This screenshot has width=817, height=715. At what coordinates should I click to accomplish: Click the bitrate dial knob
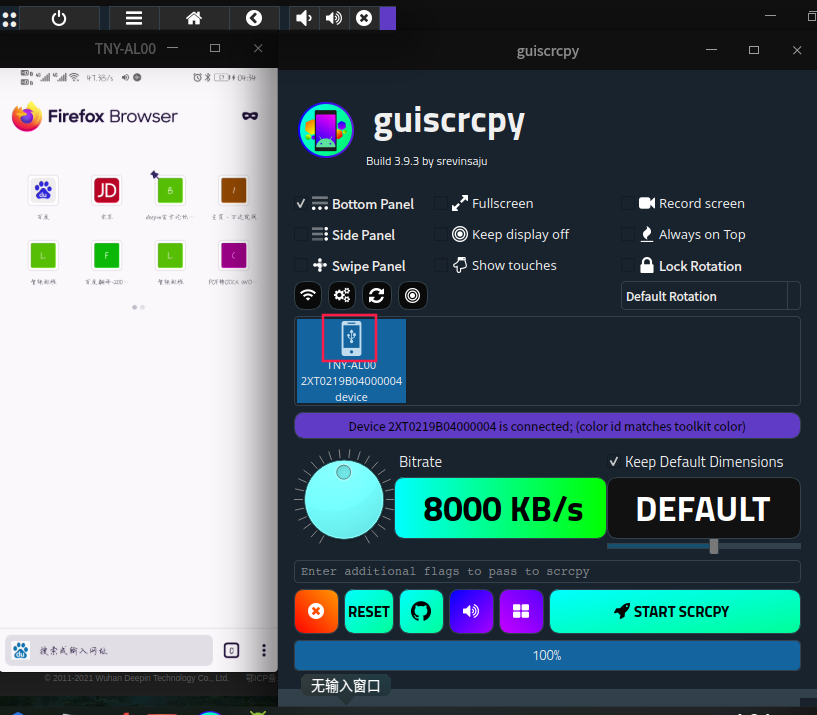pos(344,500)
